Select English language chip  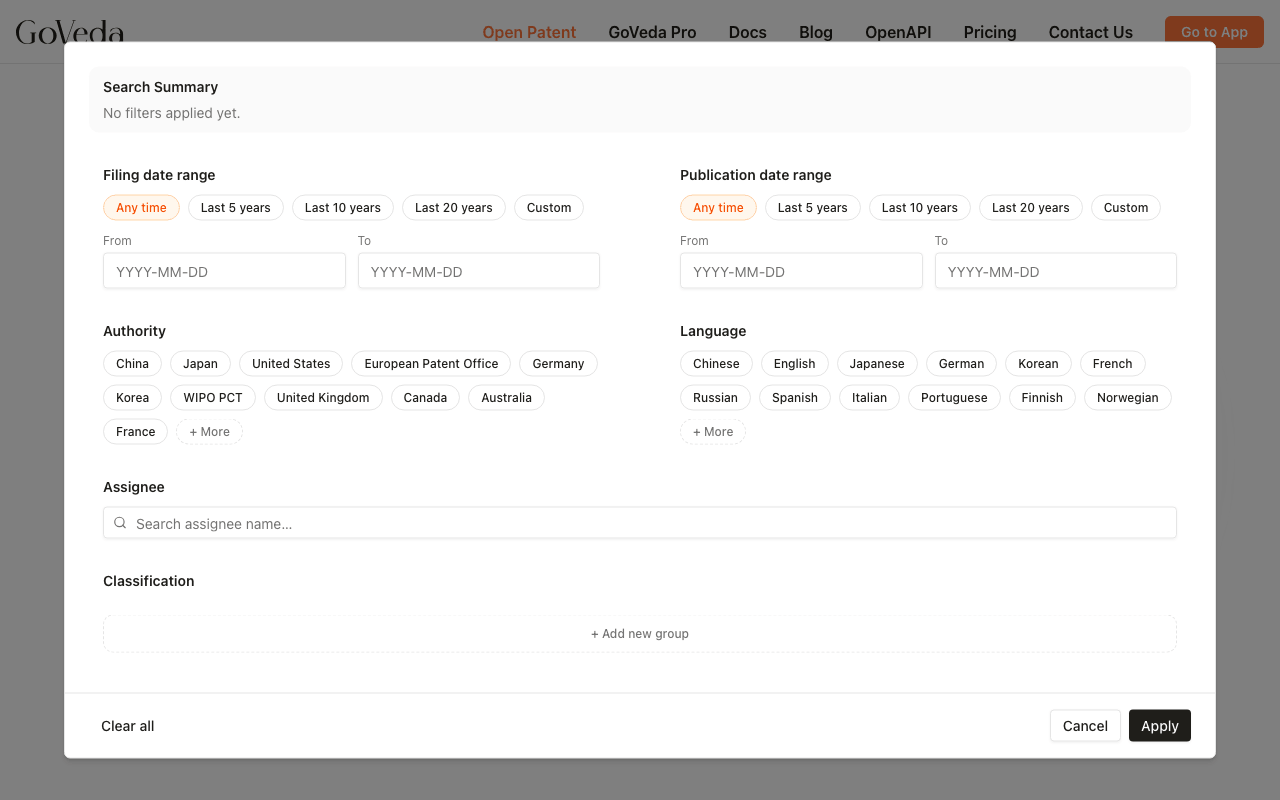pos(794,364)
